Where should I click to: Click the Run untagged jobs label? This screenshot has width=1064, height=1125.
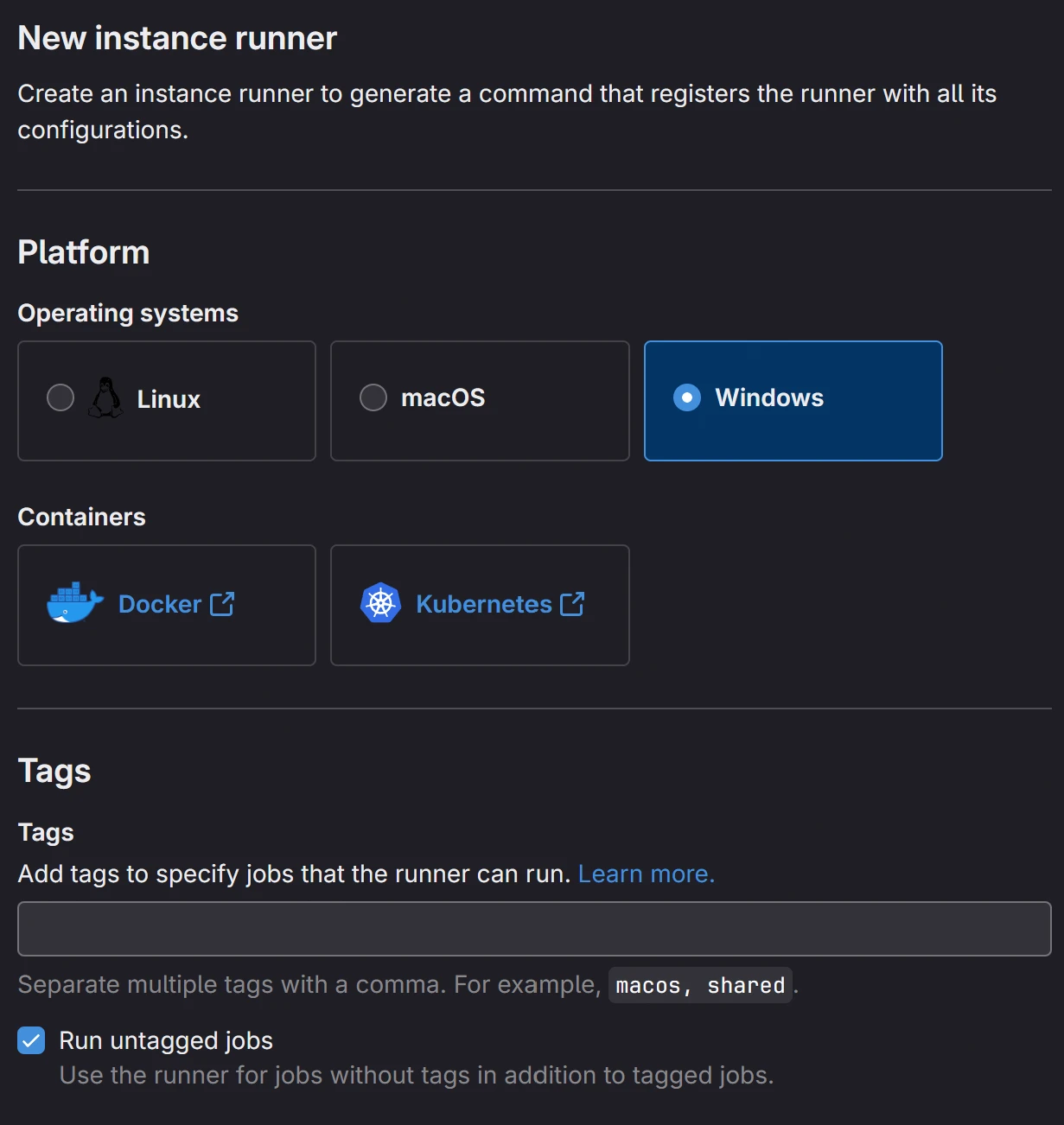coord(166,1040)
